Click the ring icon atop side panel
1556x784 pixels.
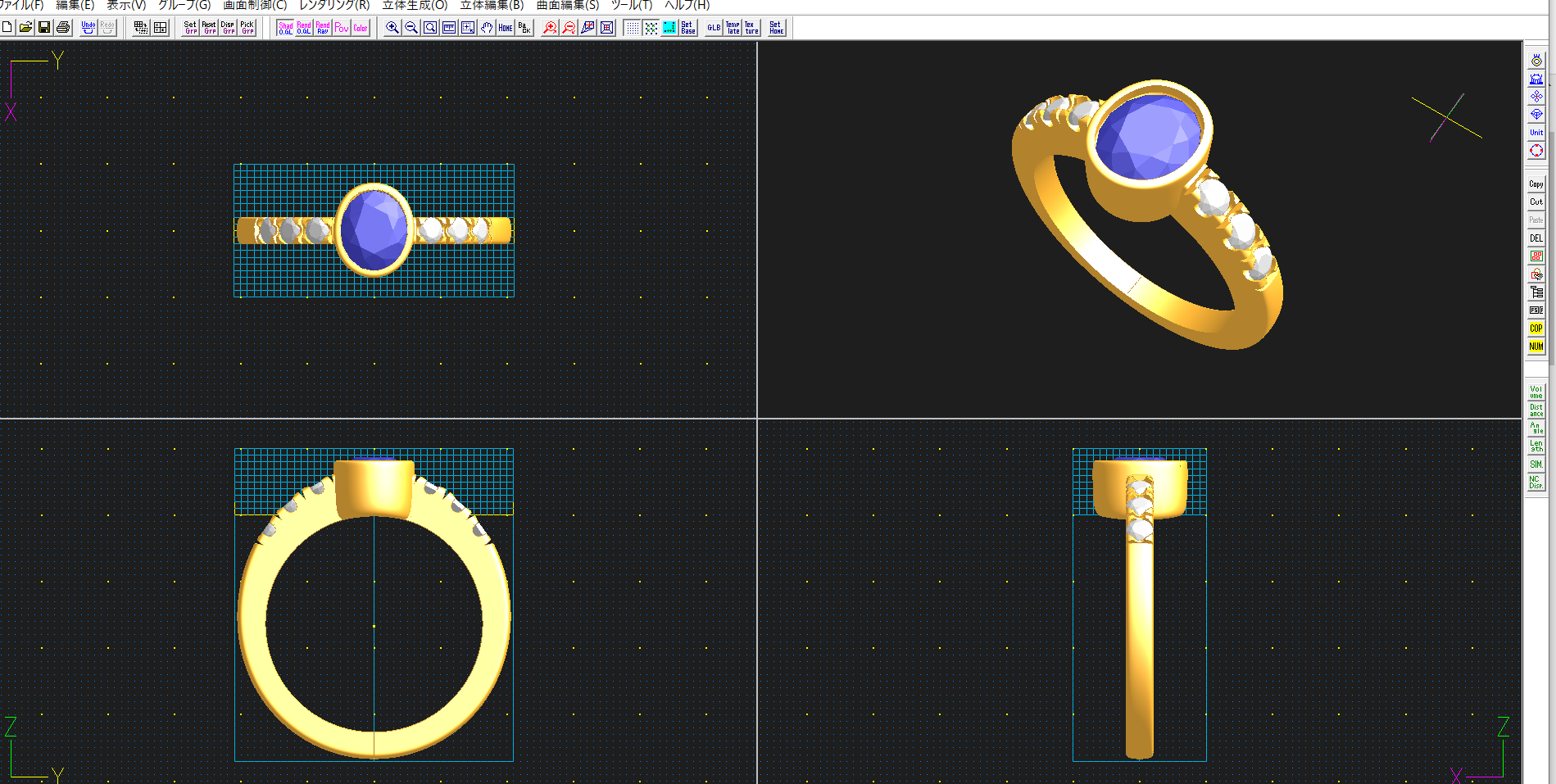(1536, 61)
